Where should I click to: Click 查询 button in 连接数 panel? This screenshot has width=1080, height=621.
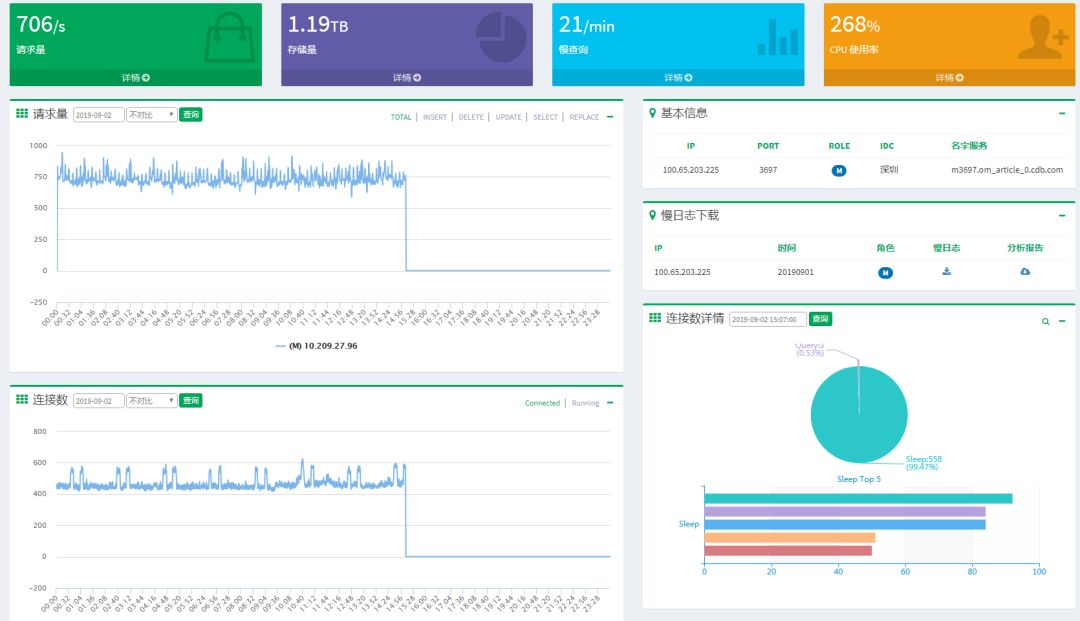191,401
